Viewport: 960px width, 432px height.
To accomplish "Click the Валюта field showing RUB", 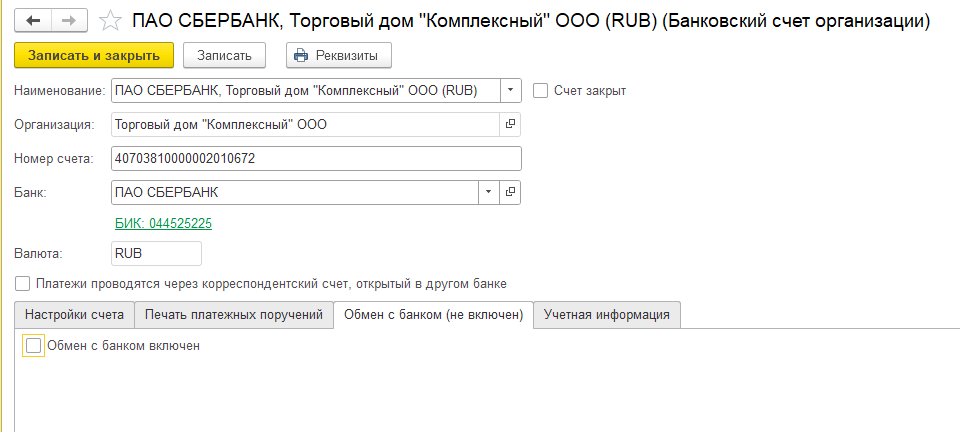I will (x=156, y=253).
